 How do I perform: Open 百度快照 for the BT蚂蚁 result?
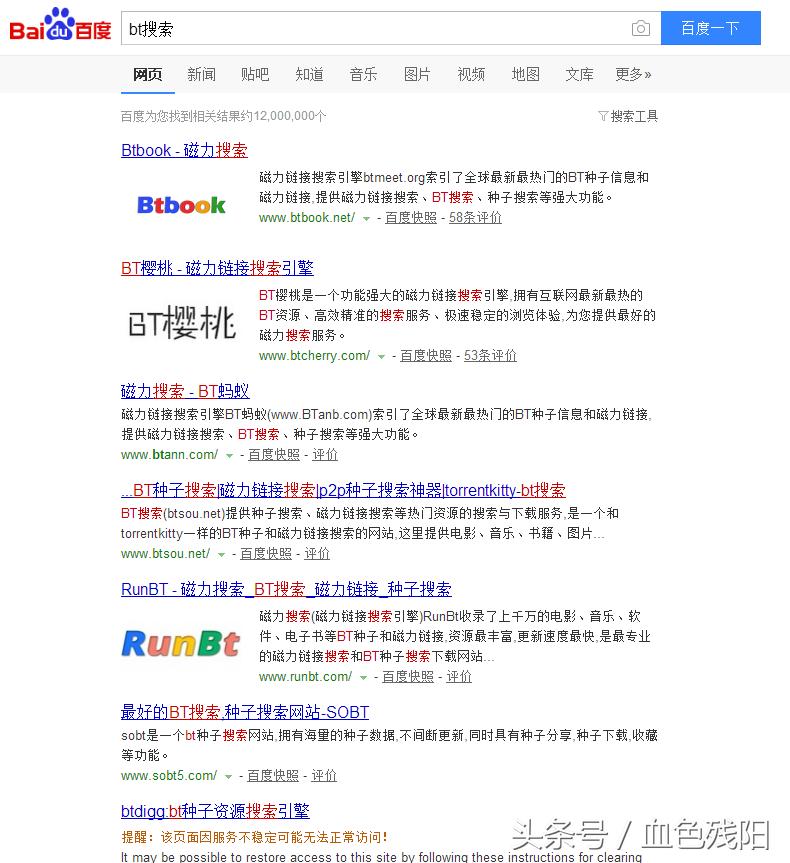point(274,455)
